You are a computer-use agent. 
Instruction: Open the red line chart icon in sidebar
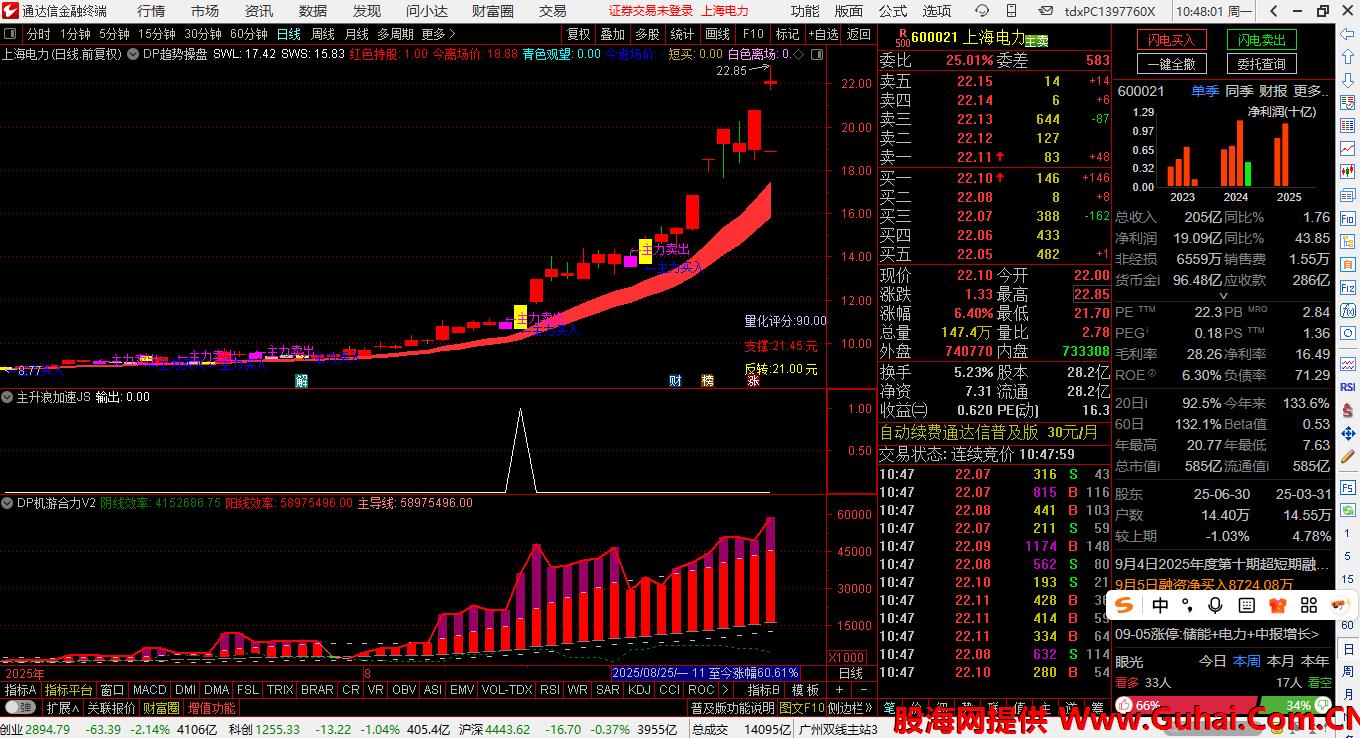[x=1347, y=147]
